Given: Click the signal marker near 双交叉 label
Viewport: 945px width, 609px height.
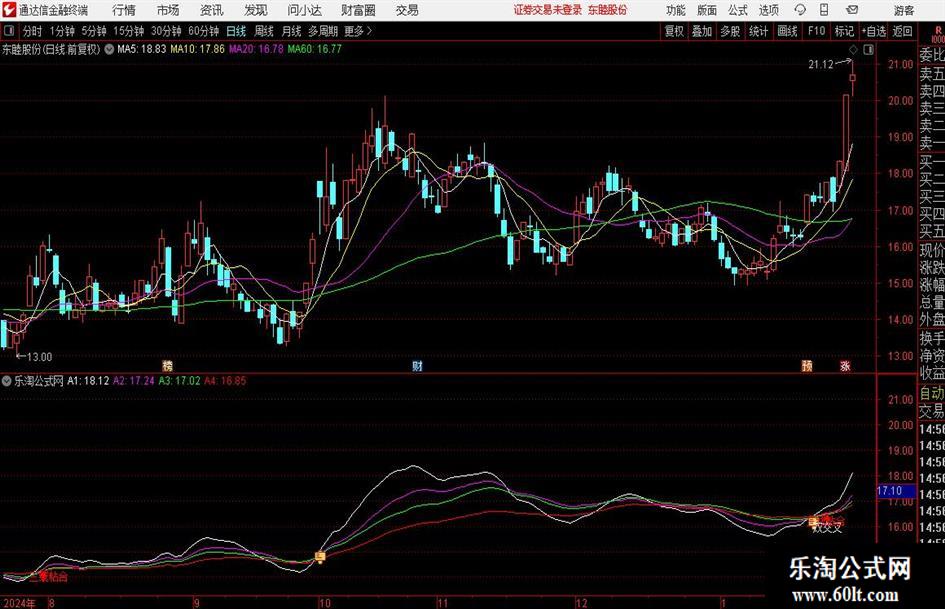Looking at the screenshot, I should click(x=814, y=522).
